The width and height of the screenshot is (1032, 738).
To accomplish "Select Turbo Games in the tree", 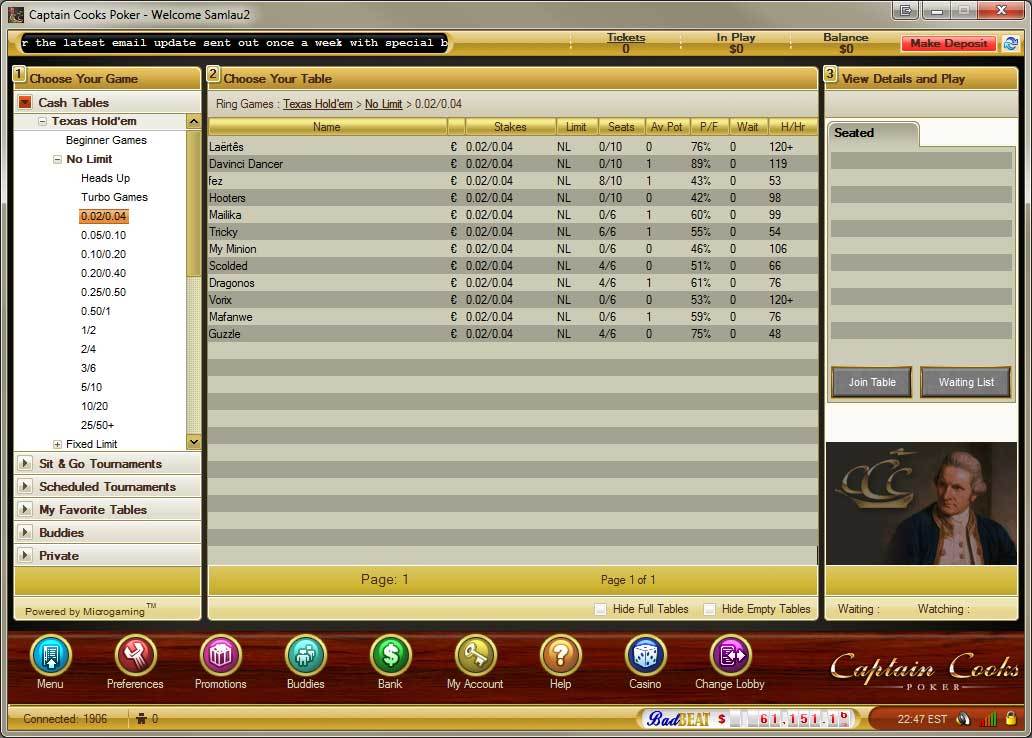I will pyautogui.click(x=115, y=198).
